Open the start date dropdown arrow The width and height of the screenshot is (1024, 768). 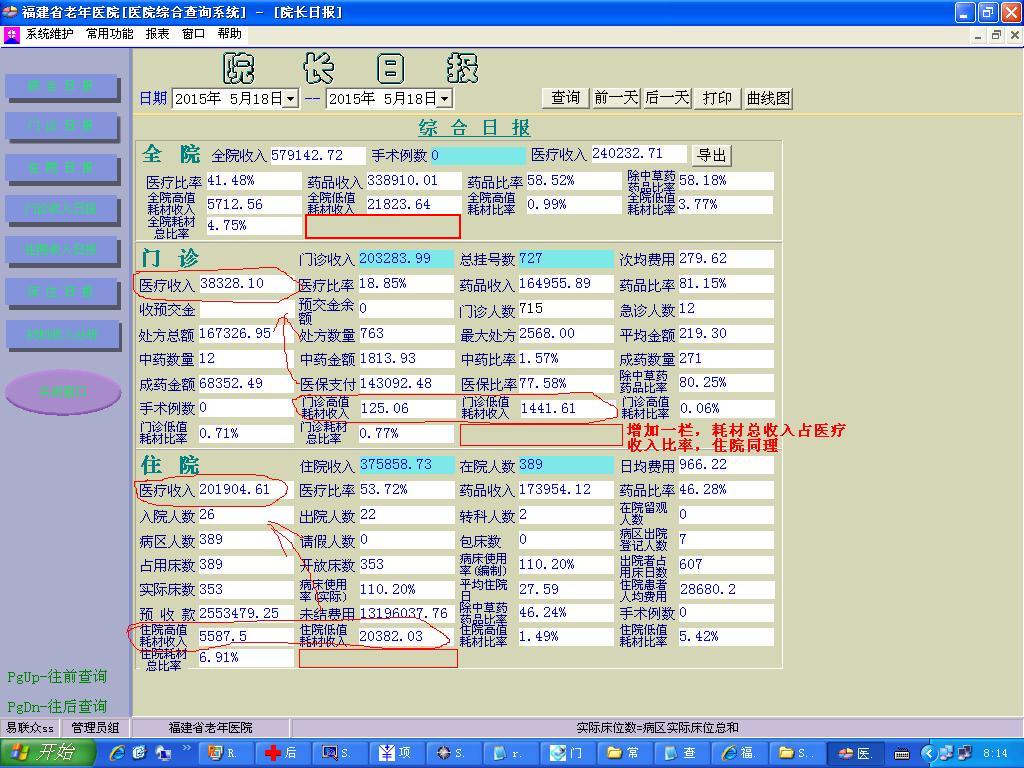[291, 99]
